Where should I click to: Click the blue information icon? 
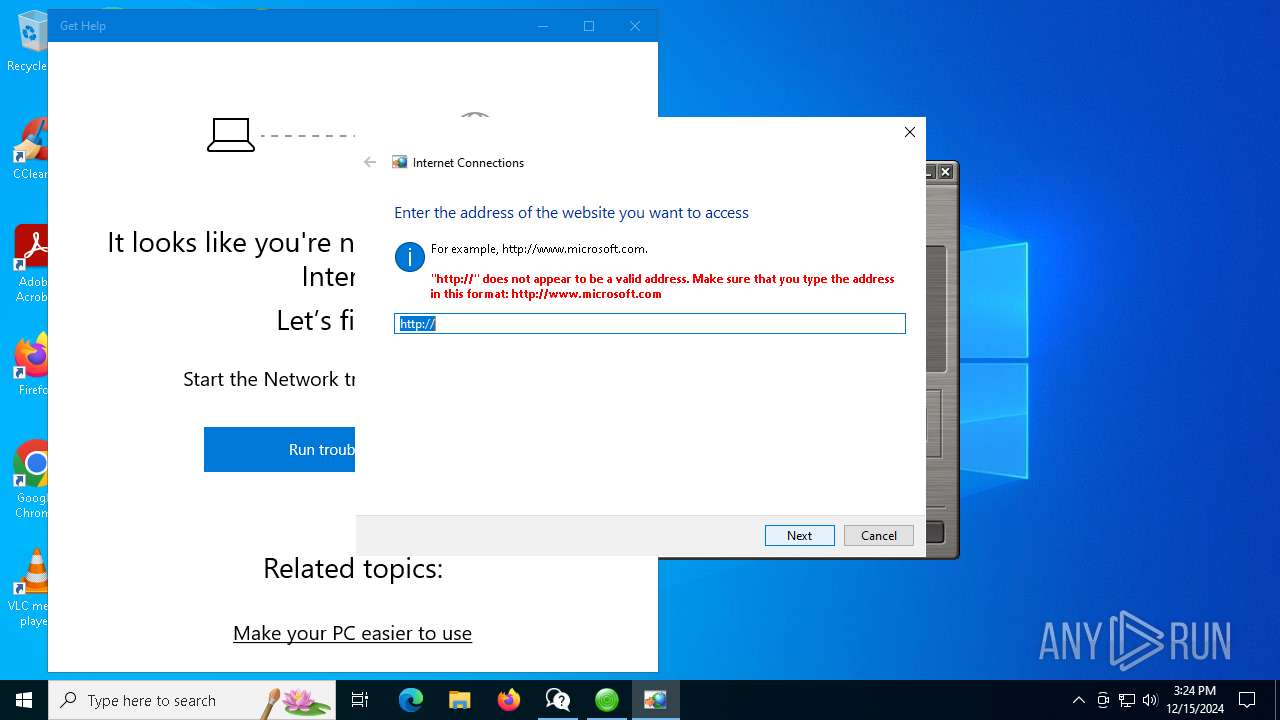pyautogui.click(x=410, y=257)
